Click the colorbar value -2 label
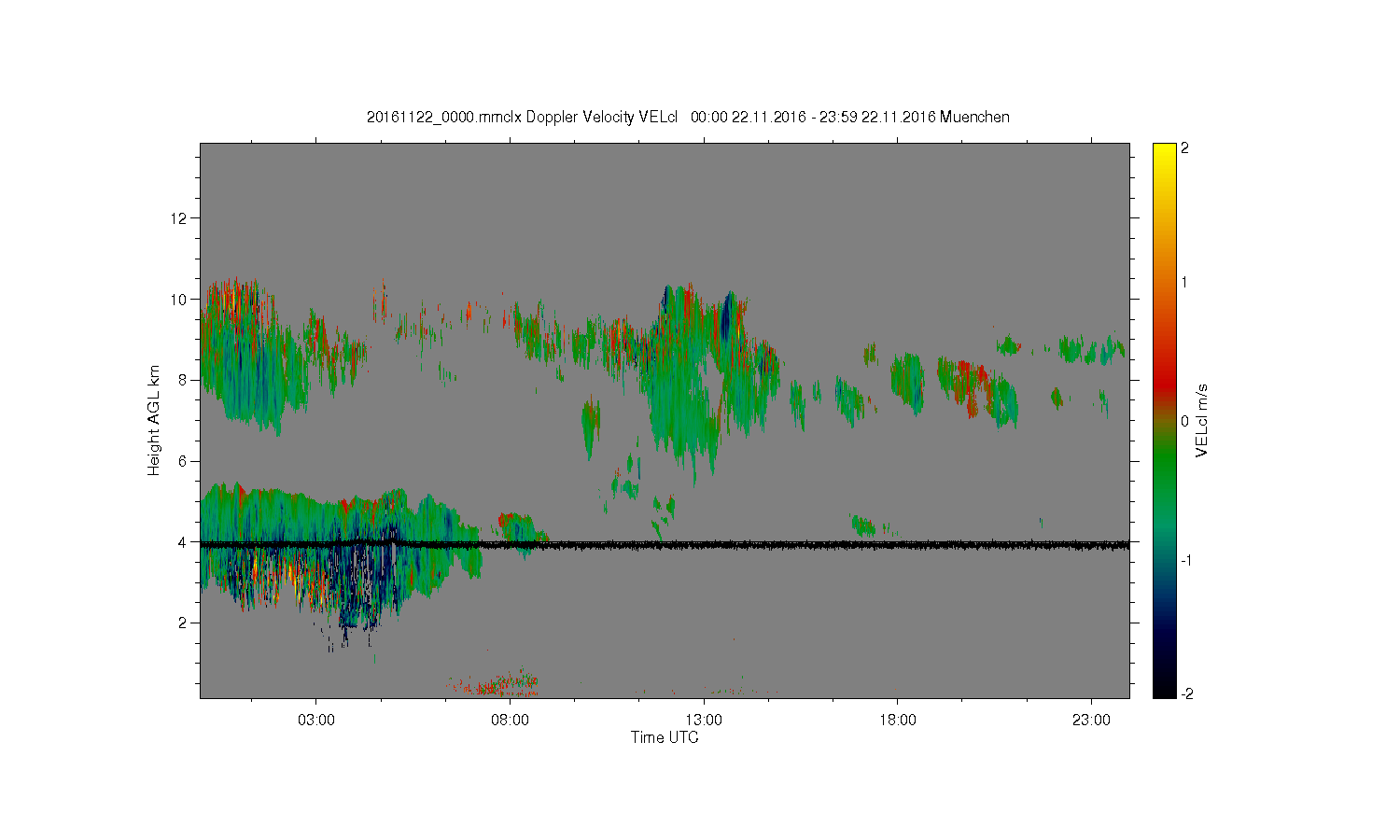The height and width of the screenshot is (840, 1400). pyautogui.click(x=1185, y=693)
